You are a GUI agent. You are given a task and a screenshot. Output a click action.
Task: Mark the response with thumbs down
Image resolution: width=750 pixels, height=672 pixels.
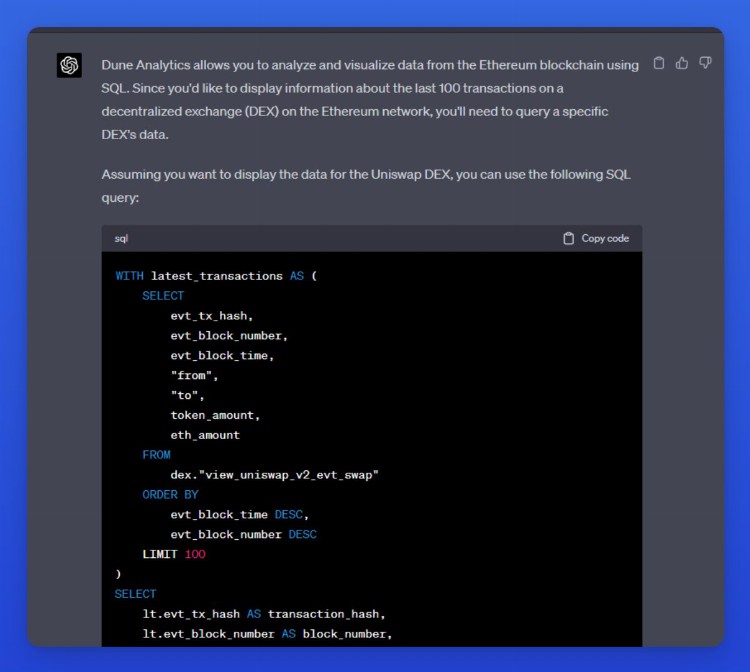tap(706, 63)
